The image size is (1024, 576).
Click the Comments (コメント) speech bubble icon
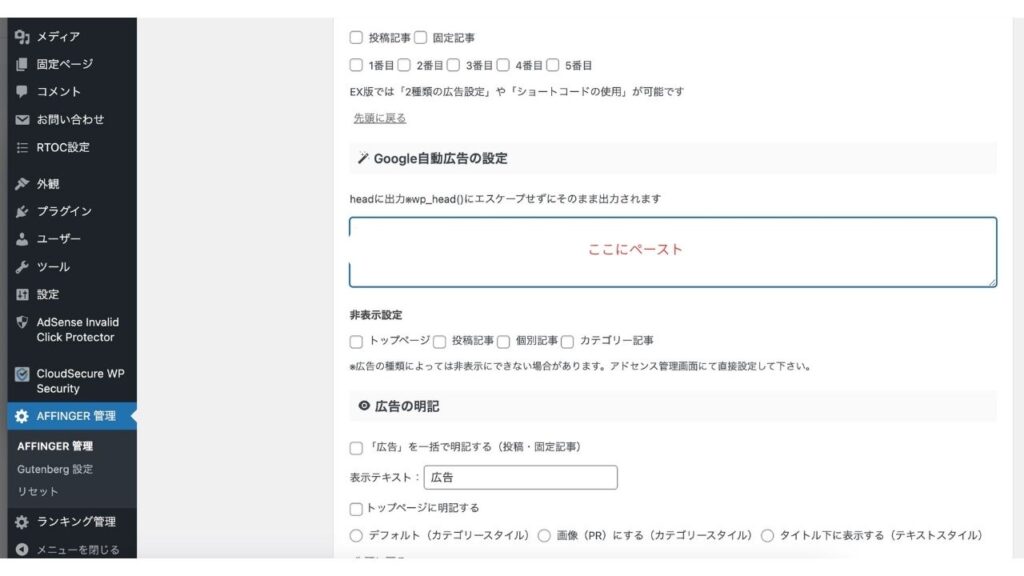click(x=22, y=92)
